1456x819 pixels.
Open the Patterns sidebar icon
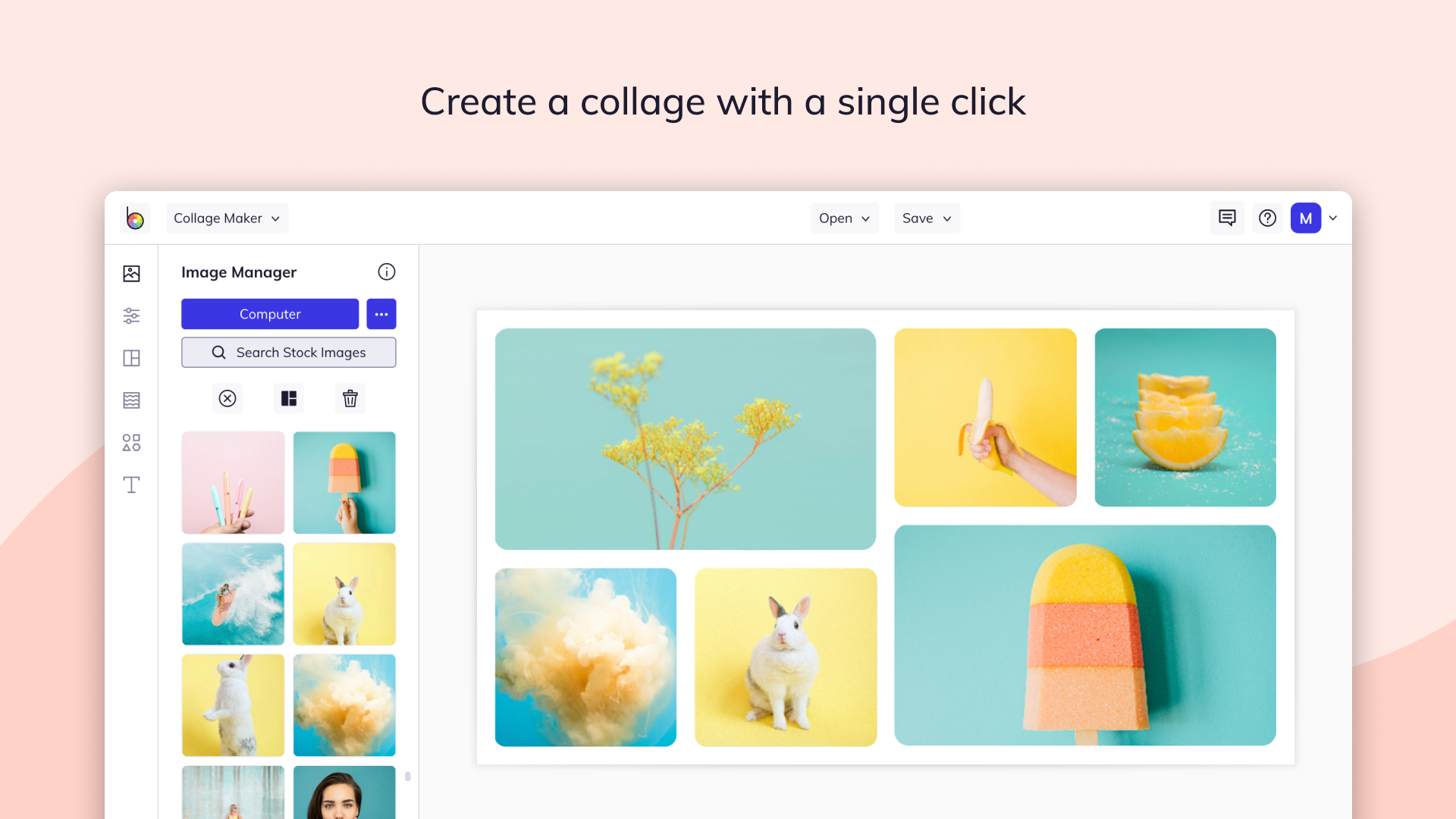(x=131, y=400)
